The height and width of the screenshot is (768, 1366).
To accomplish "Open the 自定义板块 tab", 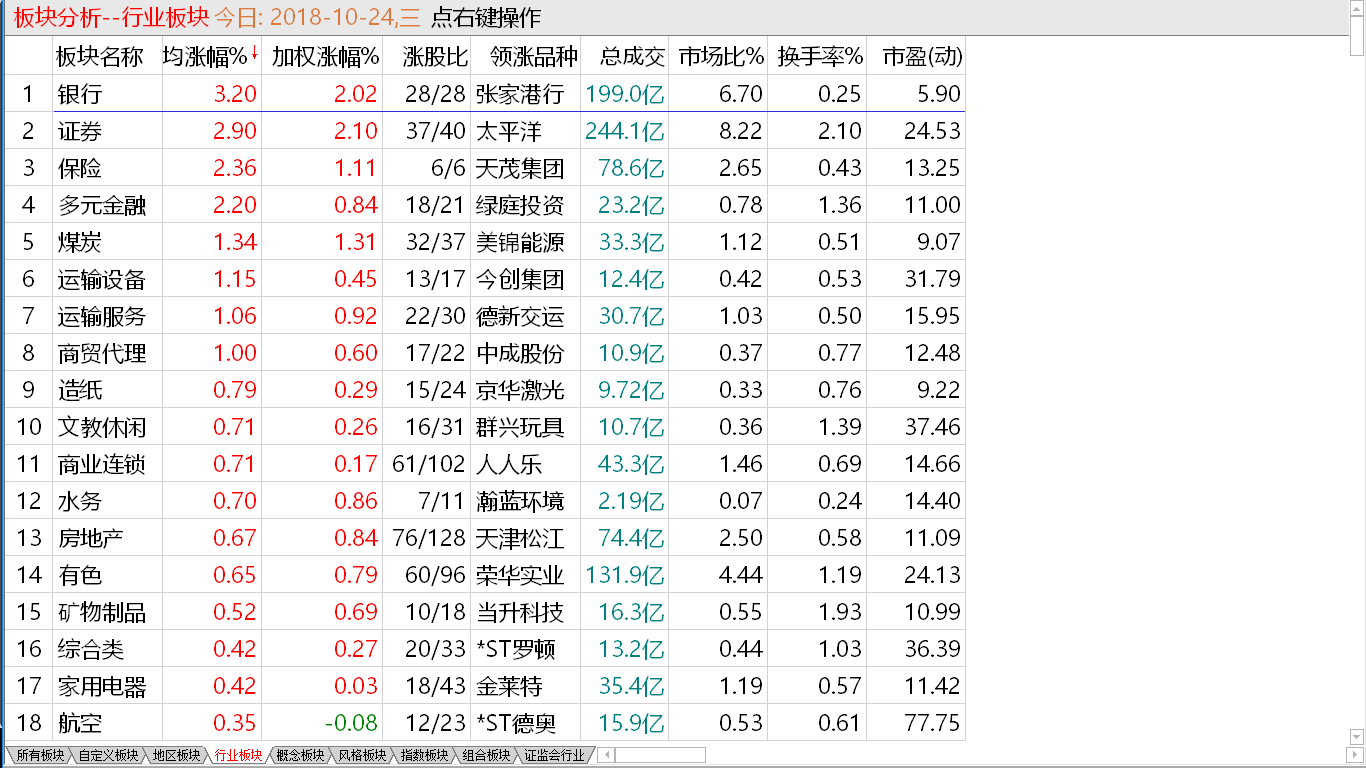I will coord(108,755).
